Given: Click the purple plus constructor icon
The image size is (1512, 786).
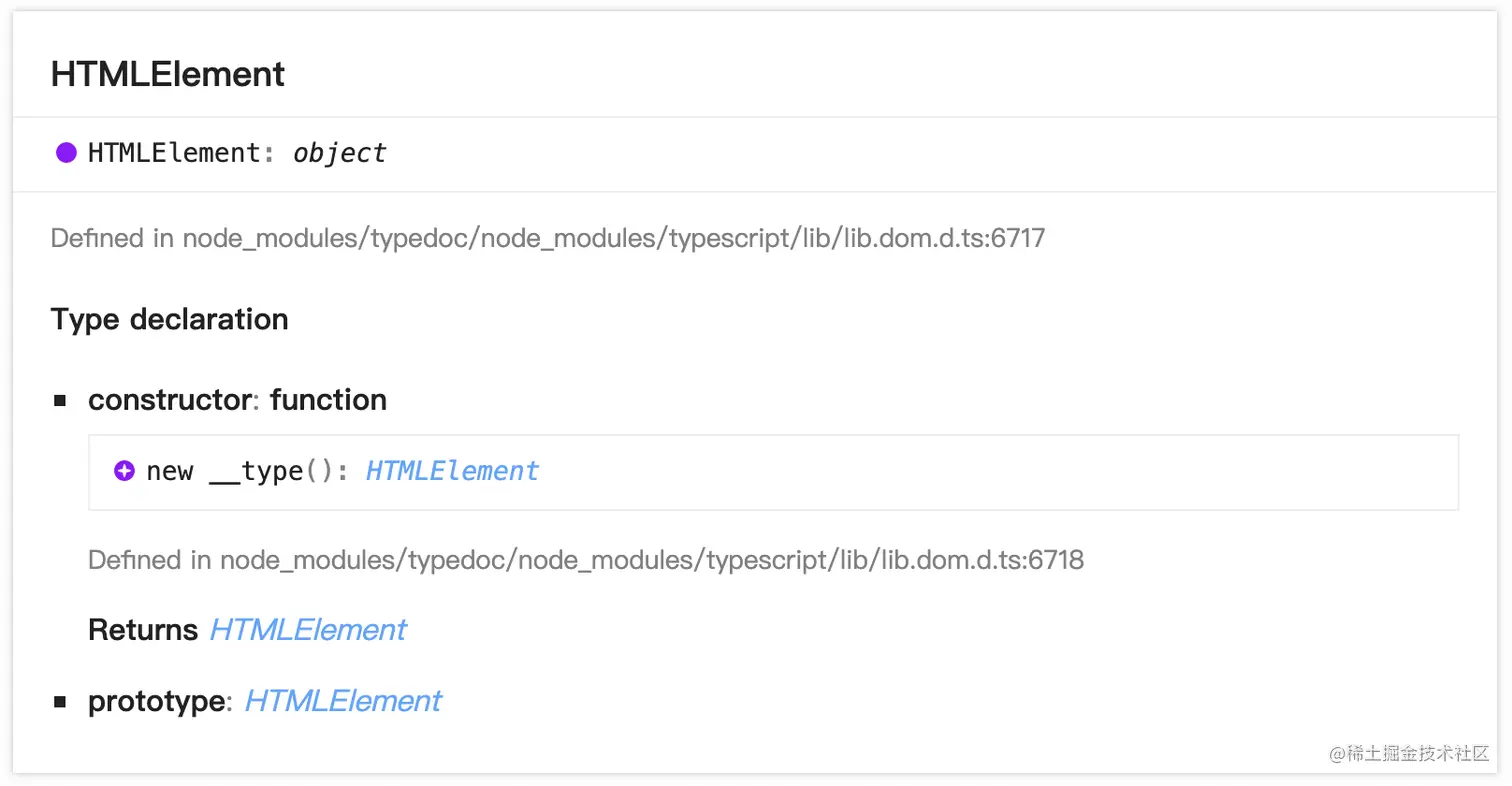Looking at the screenshot, I should pyautogui.click(x=124, y=471).
